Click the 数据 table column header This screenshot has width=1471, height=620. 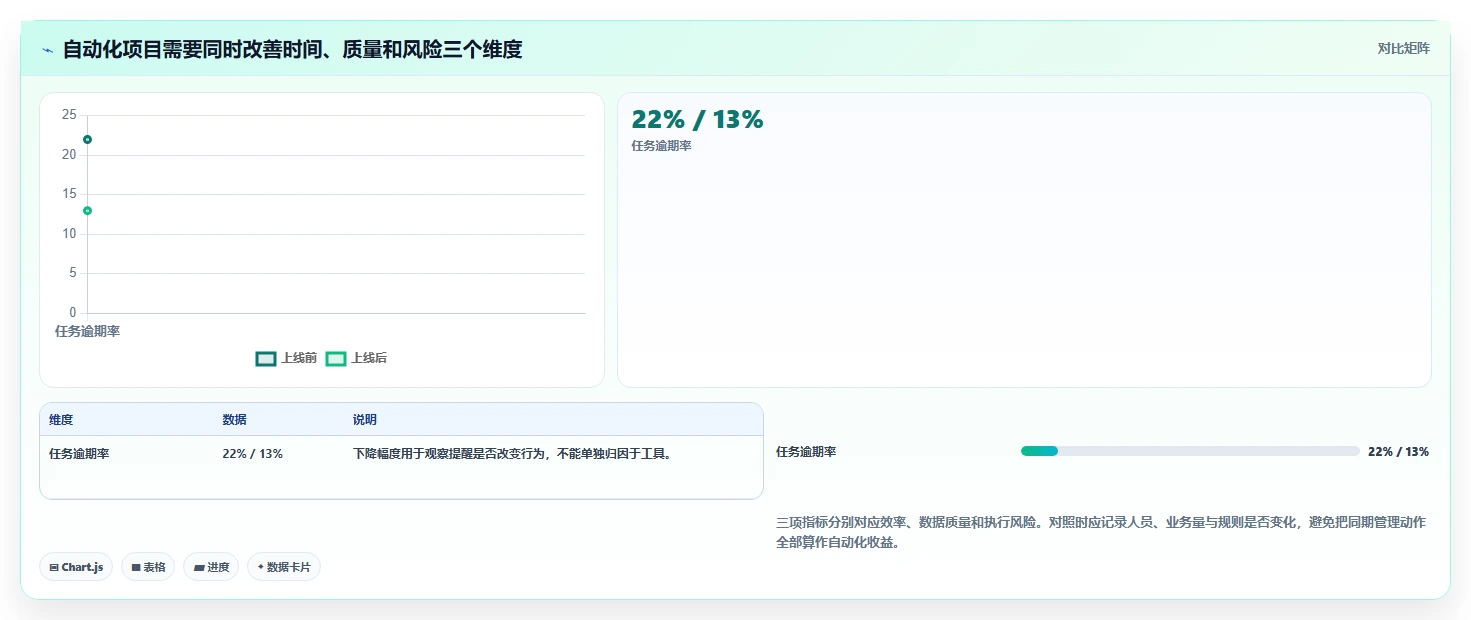point(234,420)
